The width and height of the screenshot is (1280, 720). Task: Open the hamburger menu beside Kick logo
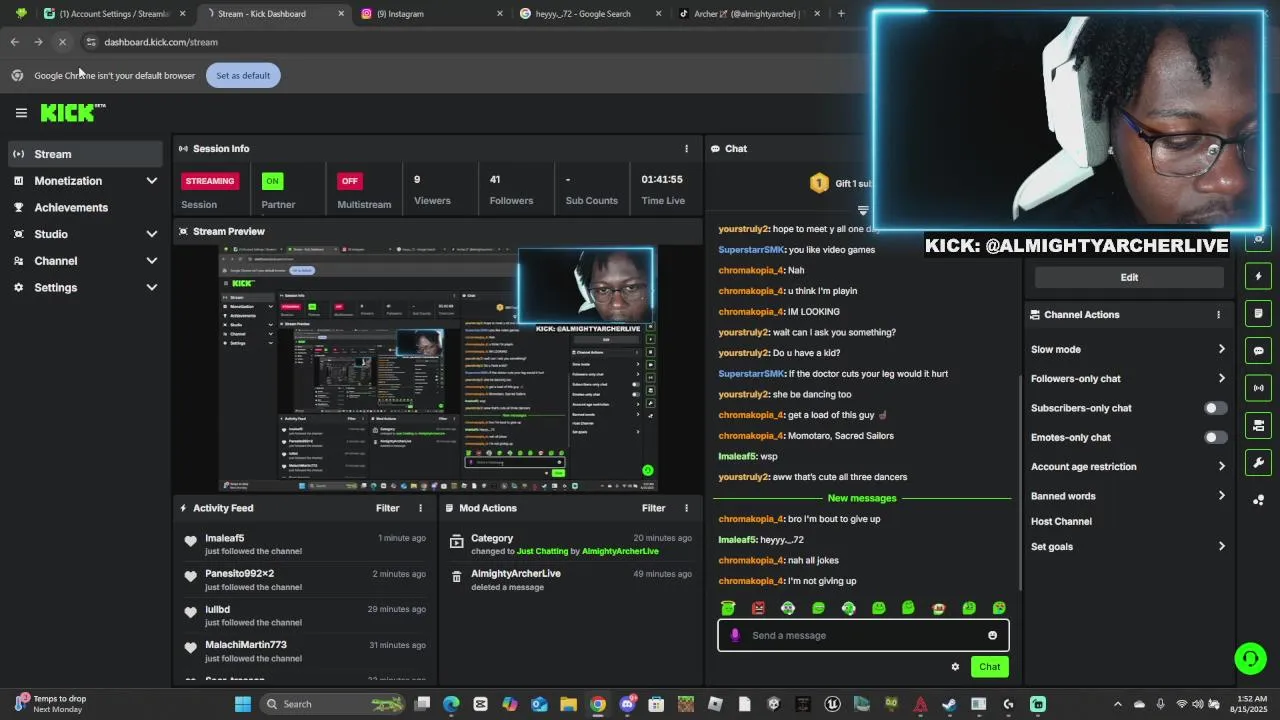(x=21, y=113)
